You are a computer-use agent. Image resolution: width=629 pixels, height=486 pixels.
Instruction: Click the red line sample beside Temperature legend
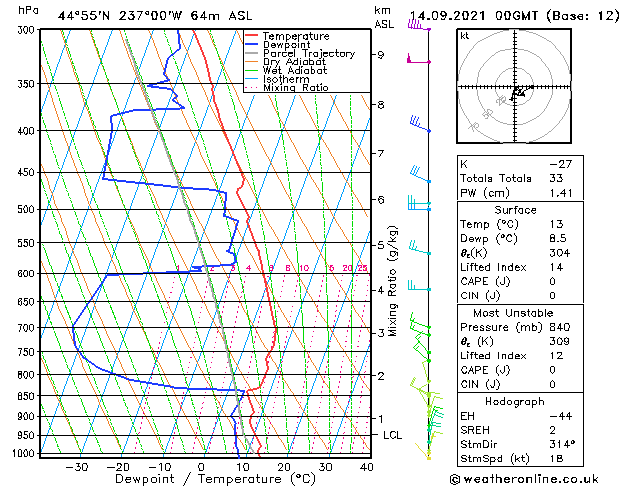pos(251,36)
